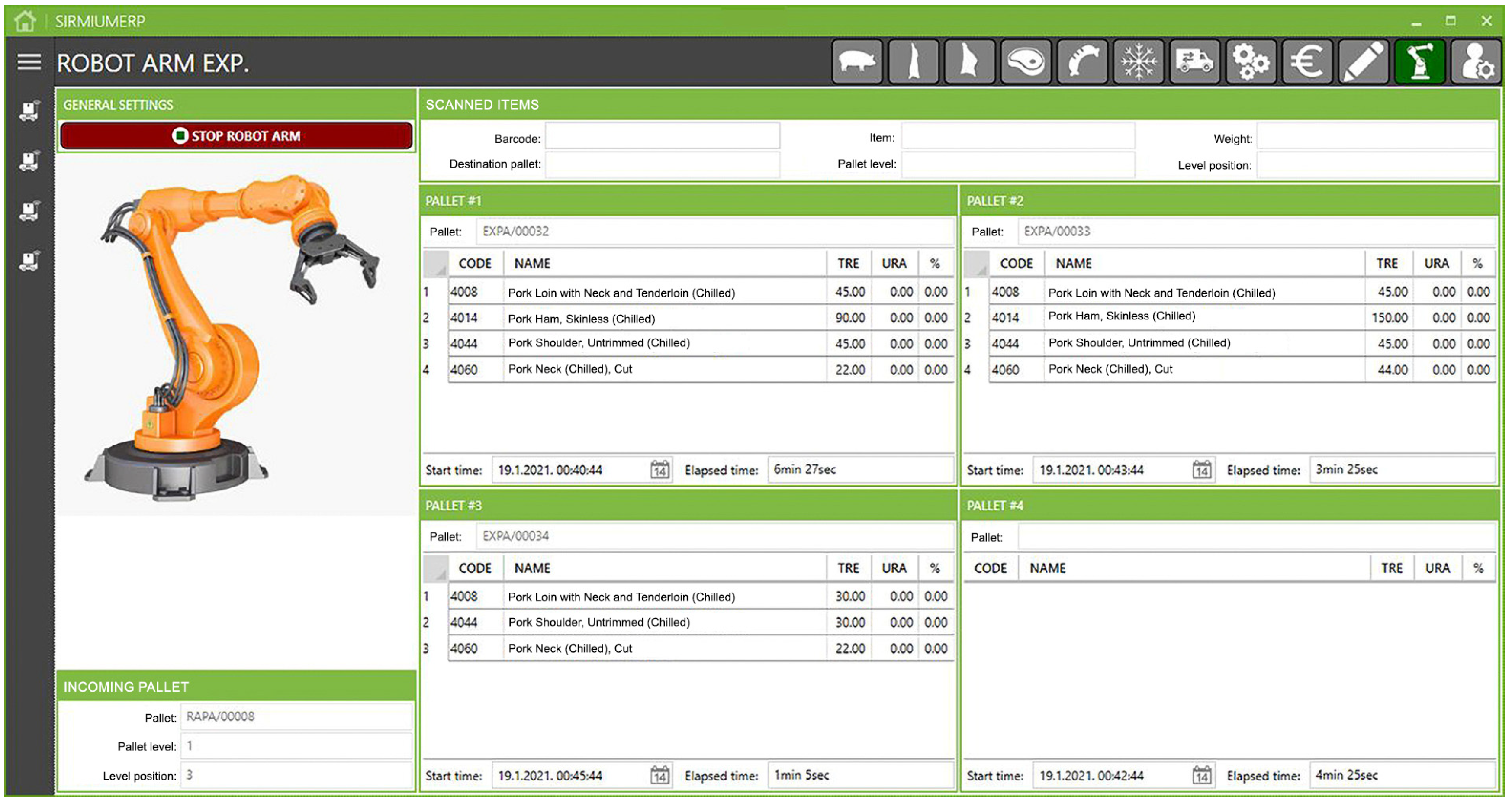The image size is (1512, 803).
Task: Click the EXPA/00034 pallet field
Action: [x=714, y=536]
